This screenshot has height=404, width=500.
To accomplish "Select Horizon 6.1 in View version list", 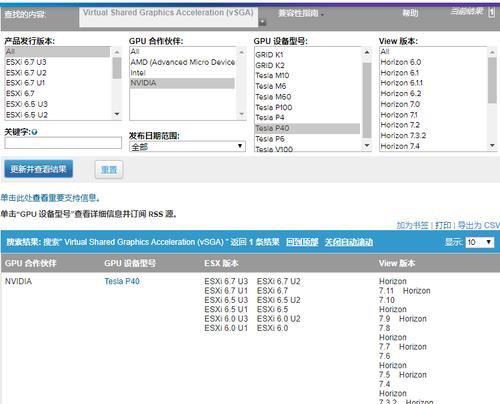I will [x=433, y=73].
